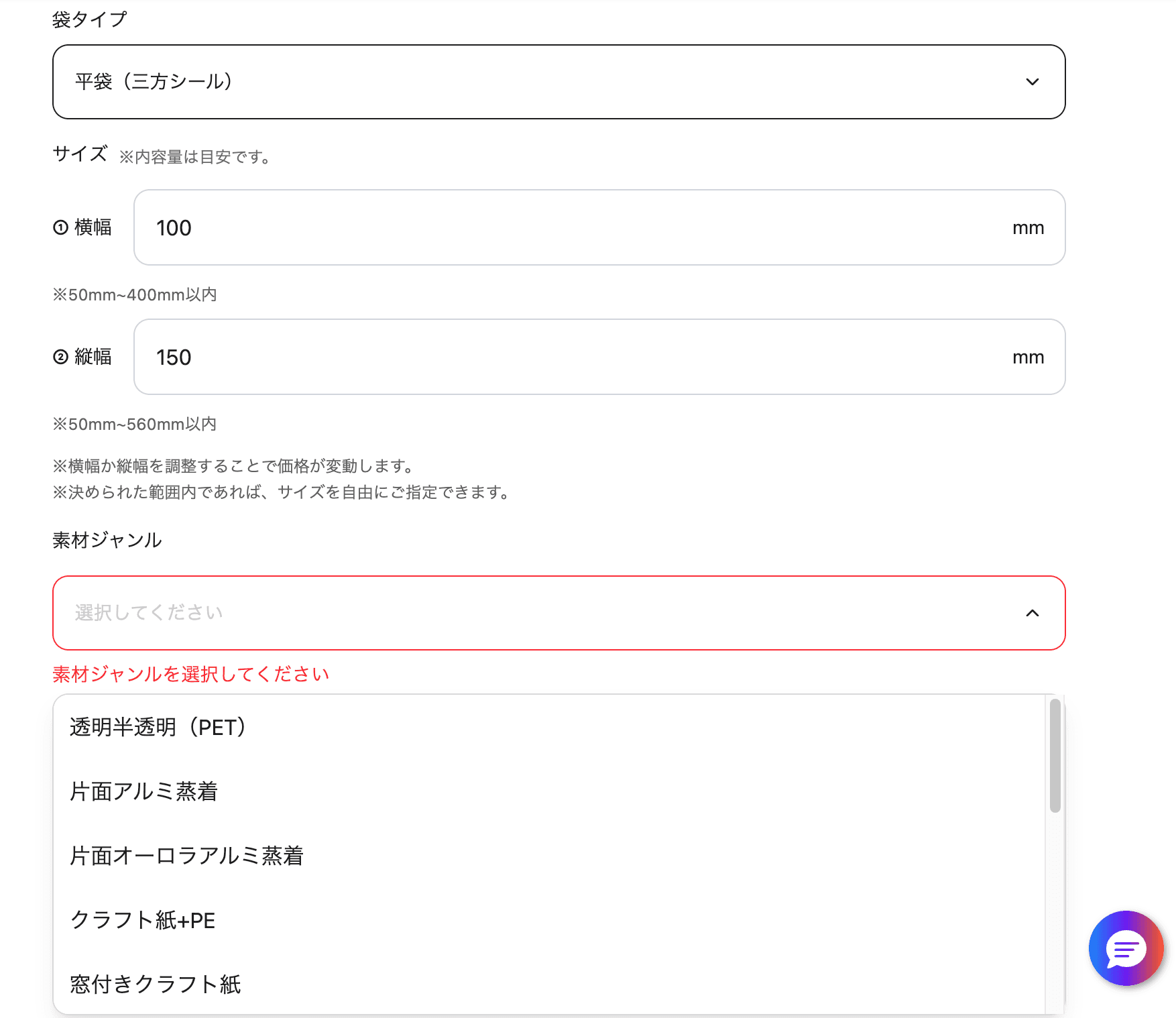Choose 窓付きクラフト紙 material option
This screenshot has width=1176, height=1018.
pos(156,984)
